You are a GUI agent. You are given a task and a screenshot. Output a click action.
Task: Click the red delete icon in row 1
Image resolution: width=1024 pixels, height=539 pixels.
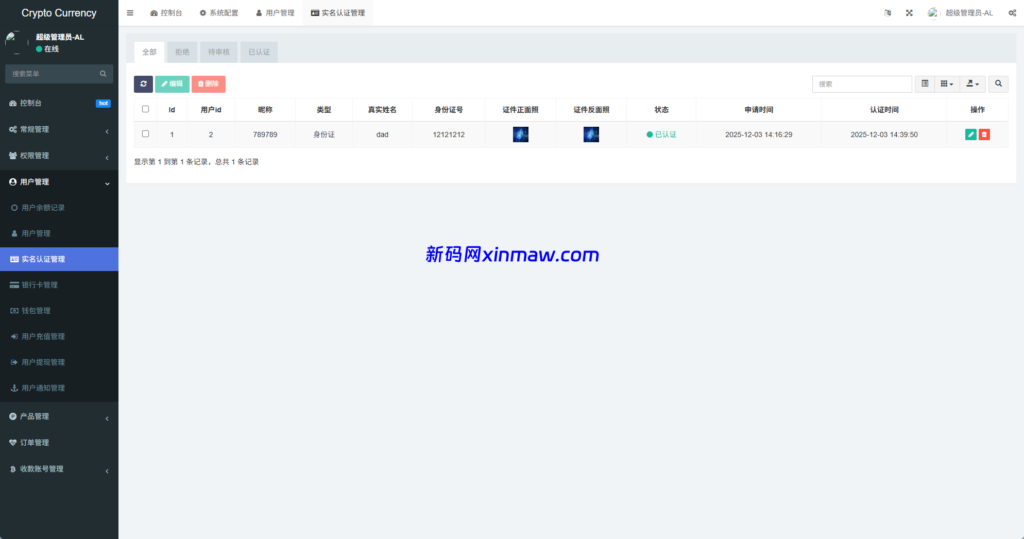[x=984, y=135]
